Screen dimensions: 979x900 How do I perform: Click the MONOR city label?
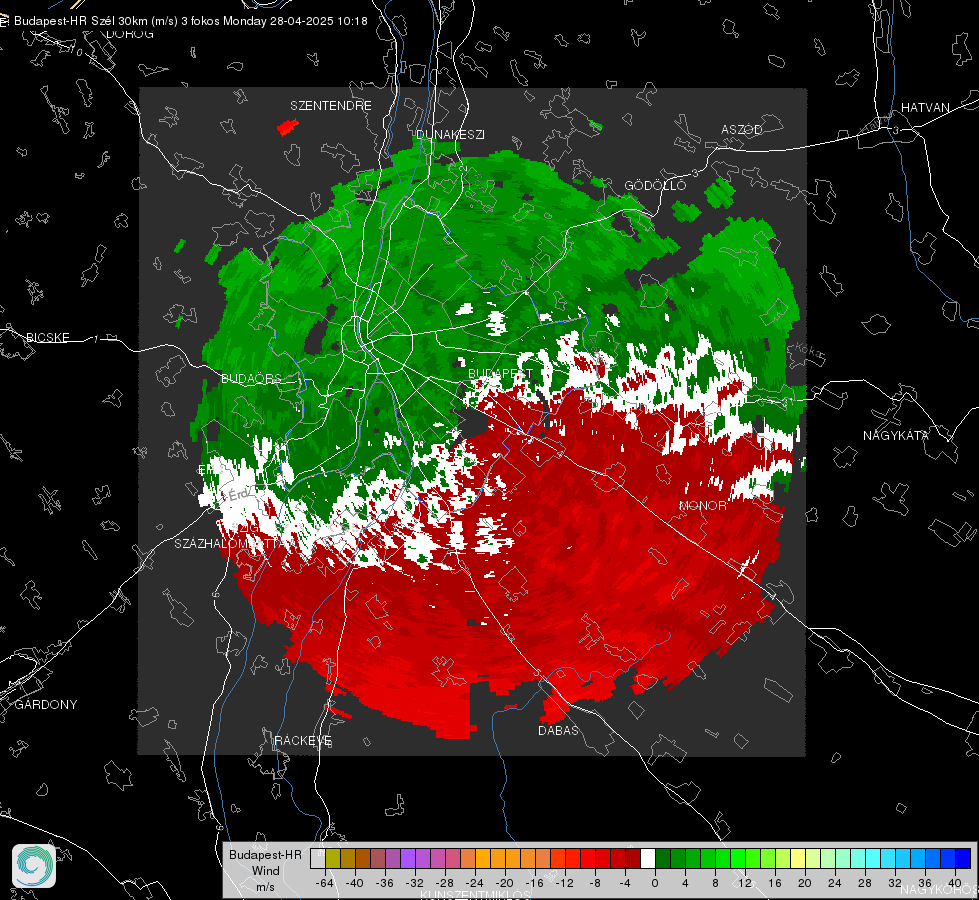tap(703, 505)
